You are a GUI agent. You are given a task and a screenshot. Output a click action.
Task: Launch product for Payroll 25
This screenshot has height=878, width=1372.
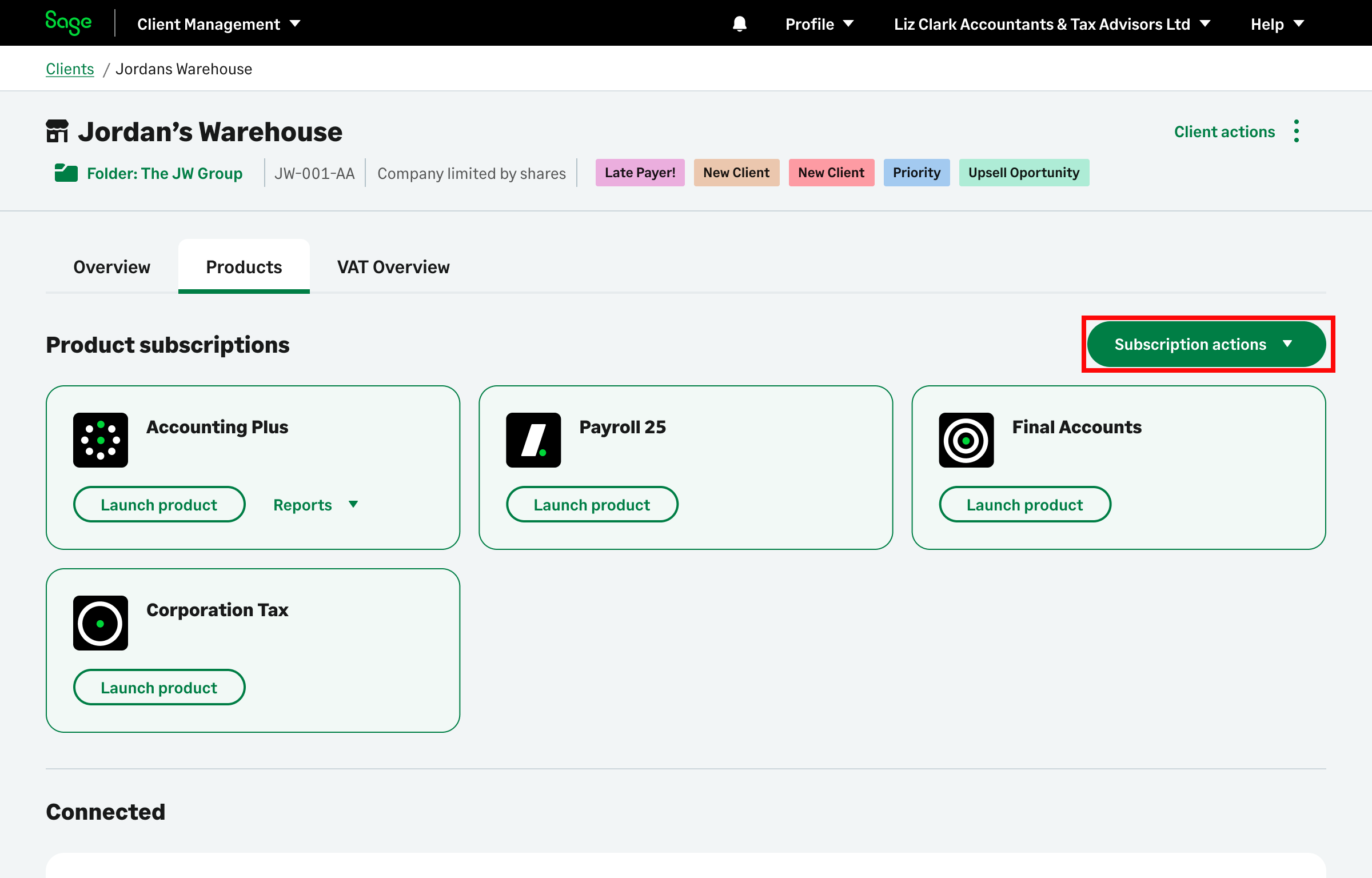pyautogui.click(x=592, y=505)
